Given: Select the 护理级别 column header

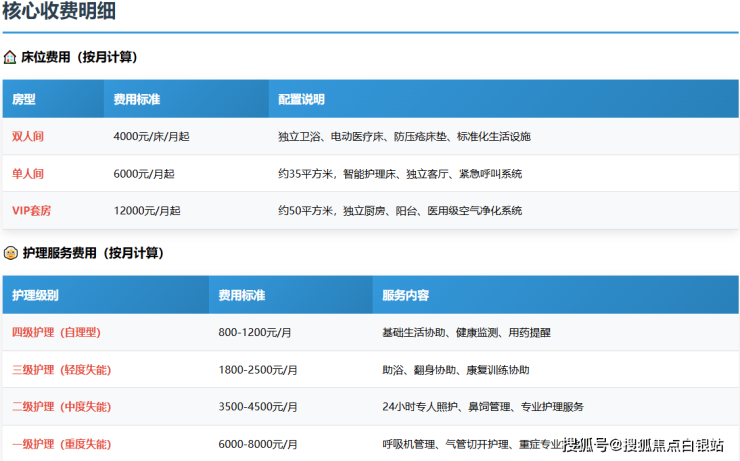Looking at the screenshot, I should pos(35,296).
